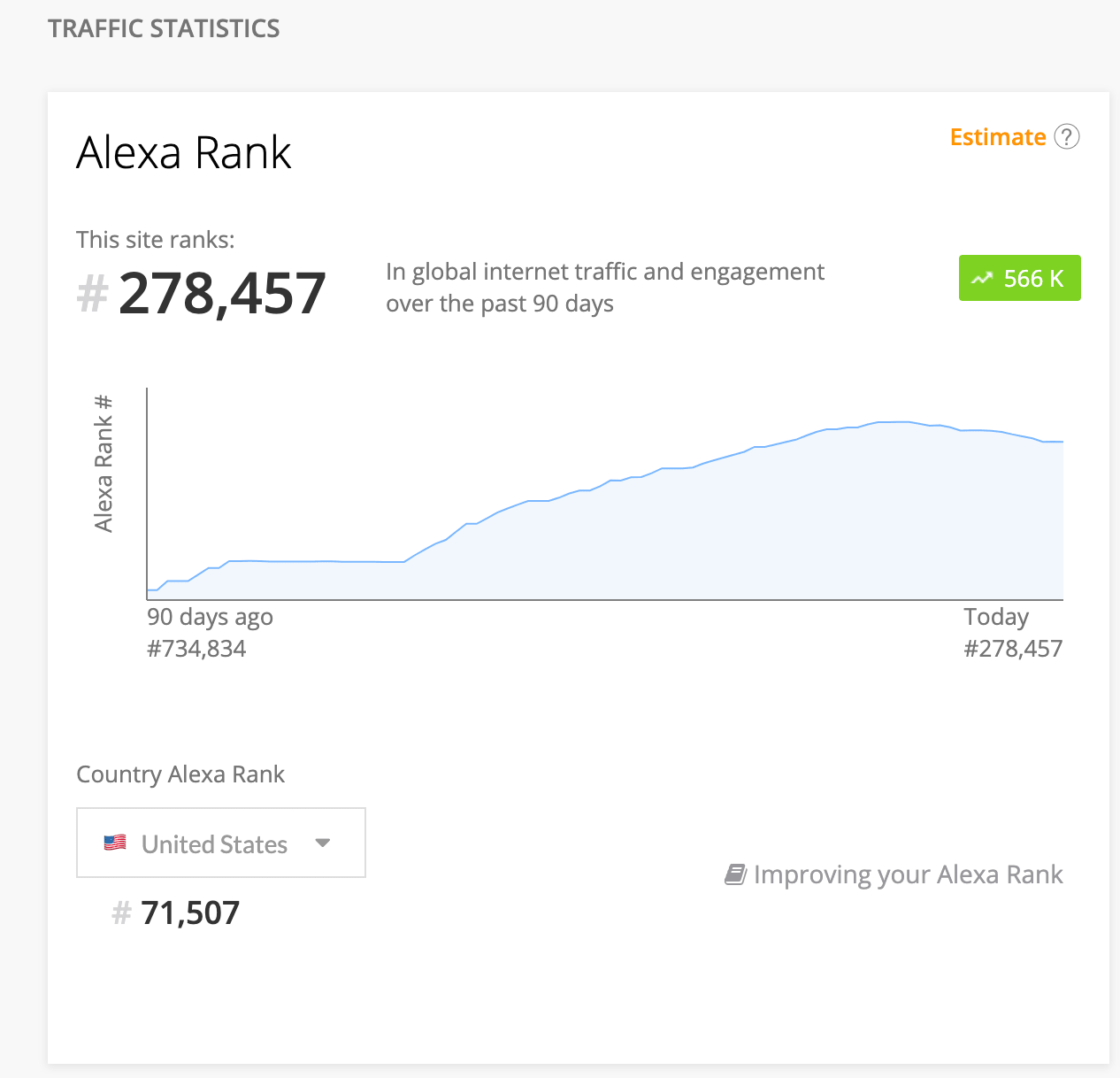Image resolution: width=1120 pixels, height=1078 pixels.
Task: Open the United States country dropdown
Action: point(221,843)
